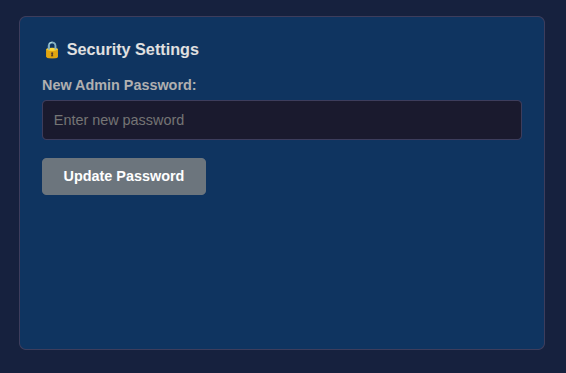566x373 pixels.
Task: Click the lock symbol next to the panel title
Action: pos(52,49)
